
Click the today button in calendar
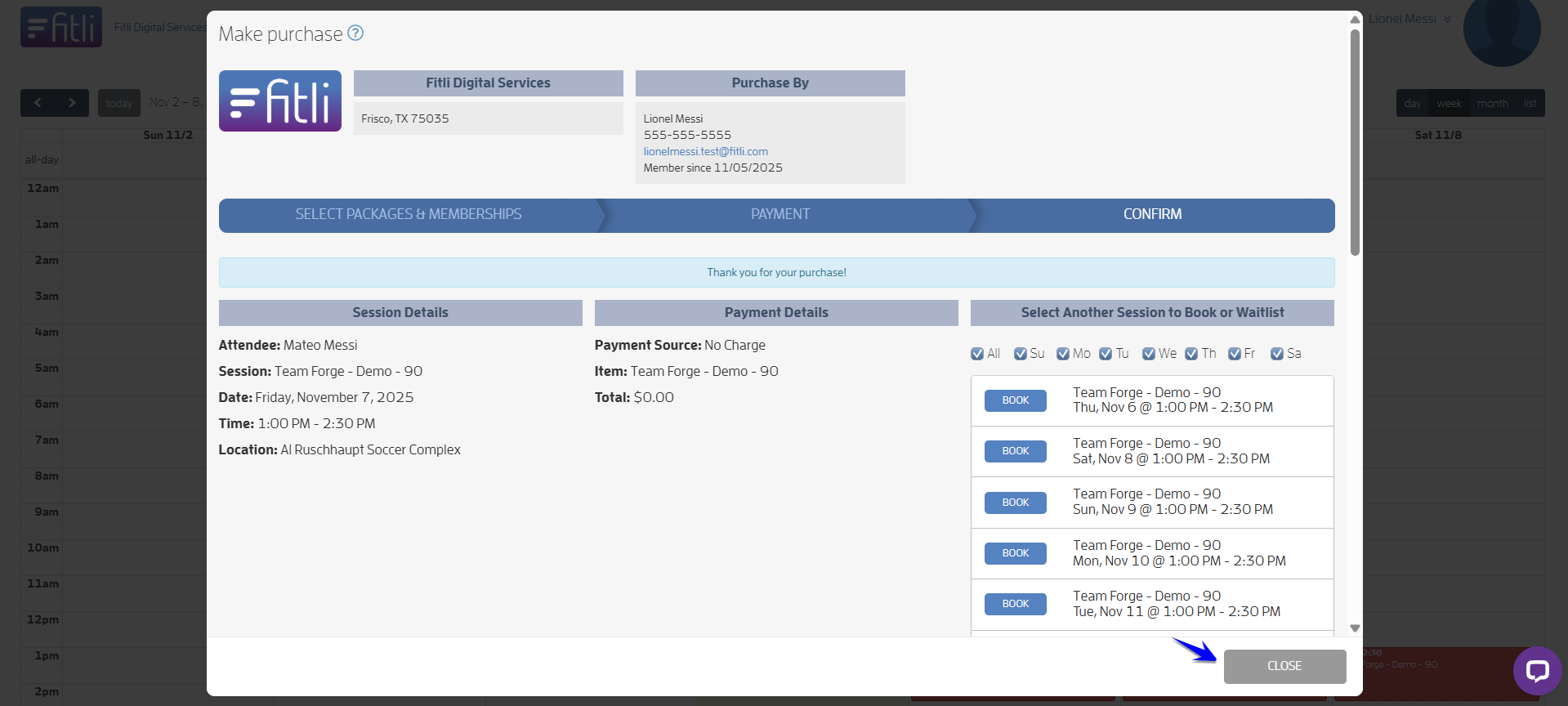click(x=119, y=103)
